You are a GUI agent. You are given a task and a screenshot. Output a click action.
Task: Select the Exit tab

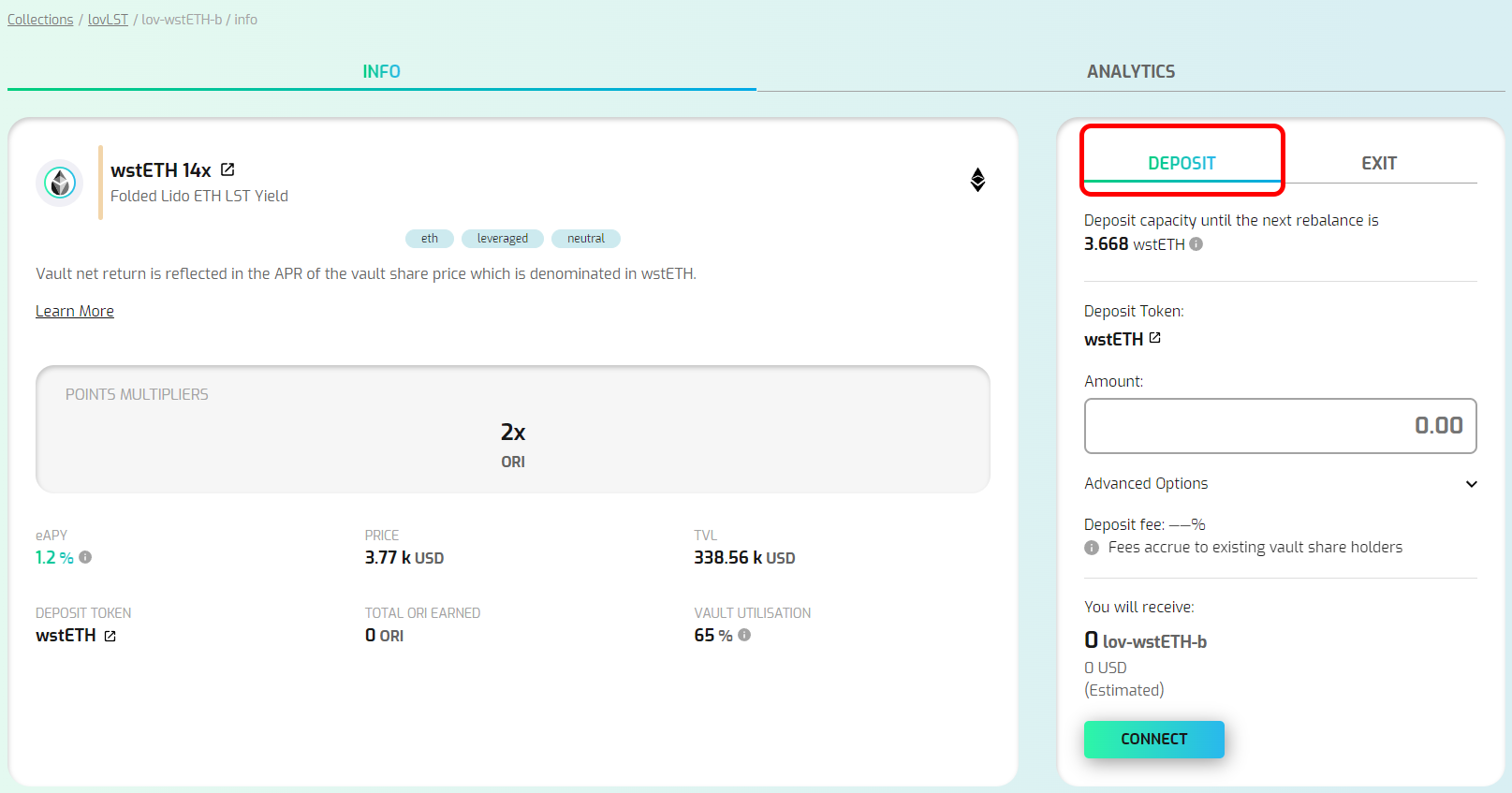click(x=1378, y=163)
